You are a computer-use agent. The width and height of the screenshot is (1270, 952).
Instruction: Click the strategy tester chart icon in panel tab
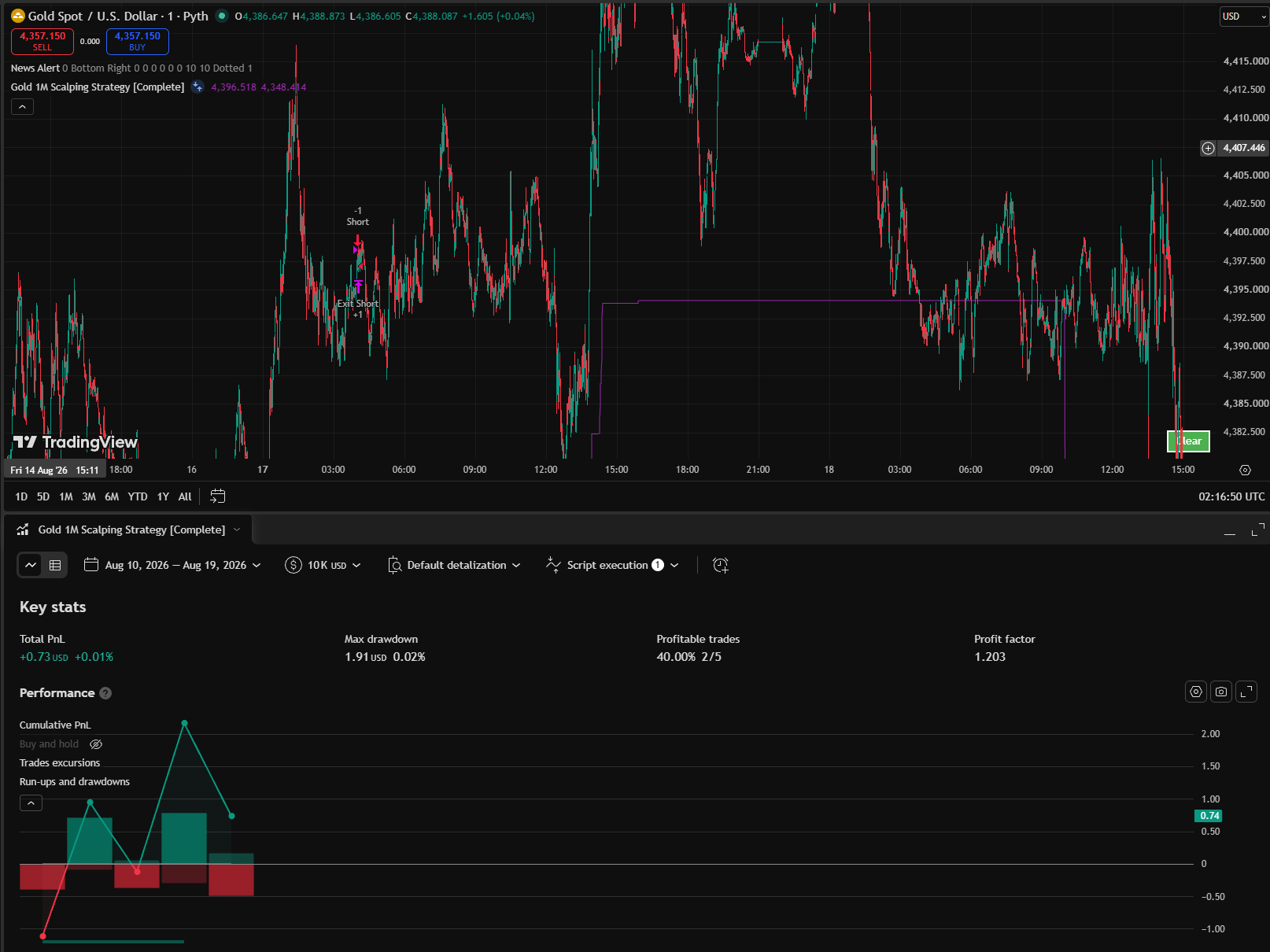pyautogui.click(x=23, y=530)
